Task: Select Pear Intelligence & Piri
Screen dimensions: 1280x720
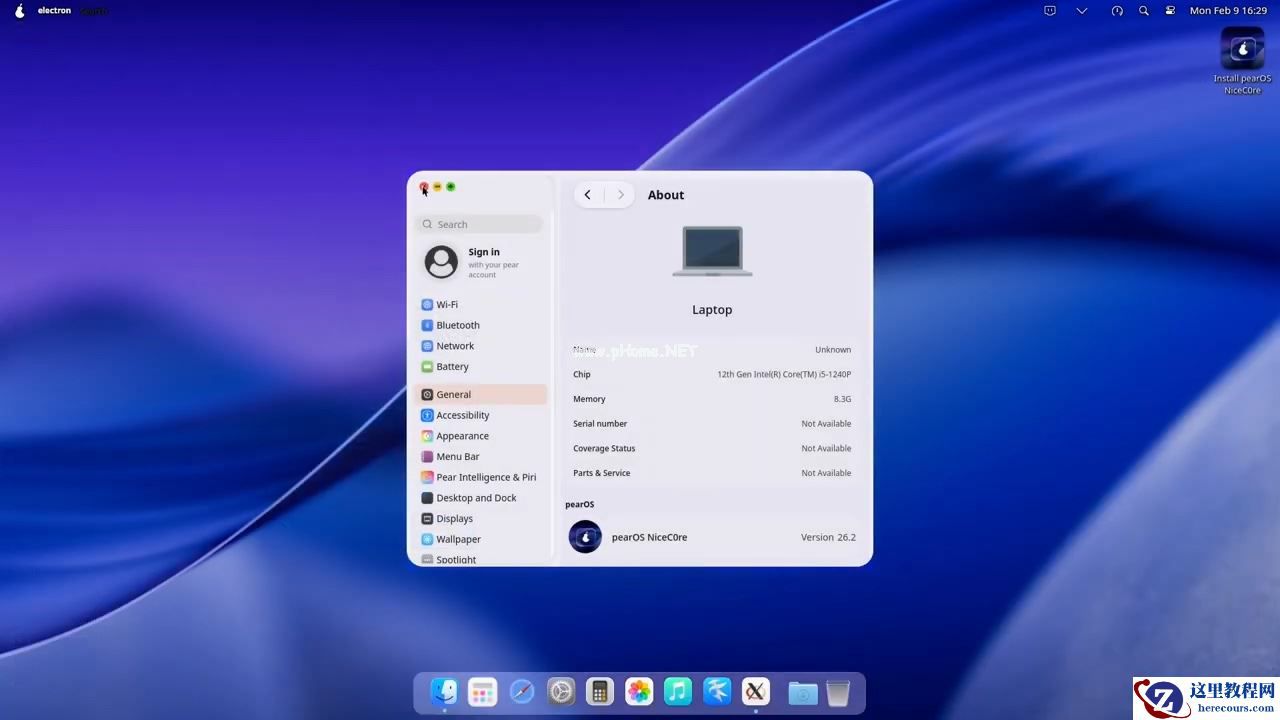Action: pos(485,478)
